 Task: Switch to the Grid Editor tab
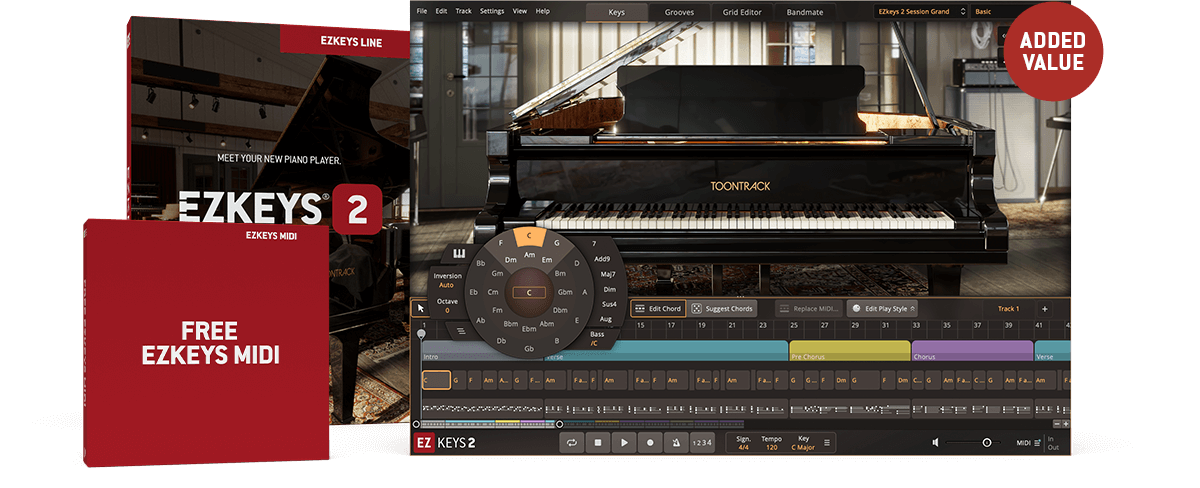click(743, 12)
